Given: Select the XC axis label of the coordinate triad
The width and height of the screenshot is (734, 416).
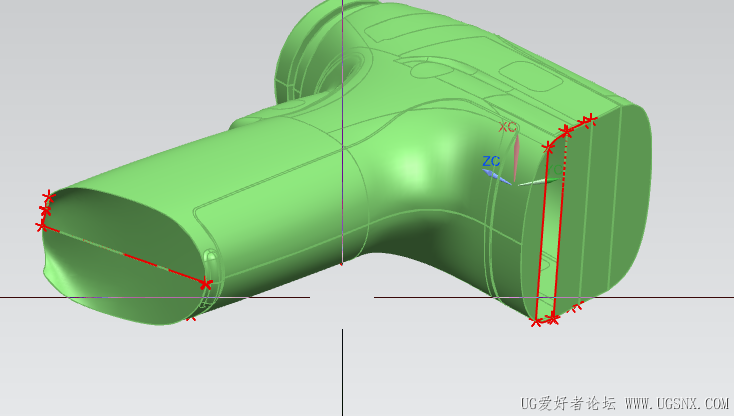Looking at the screenshot, I should pos(507,127).
